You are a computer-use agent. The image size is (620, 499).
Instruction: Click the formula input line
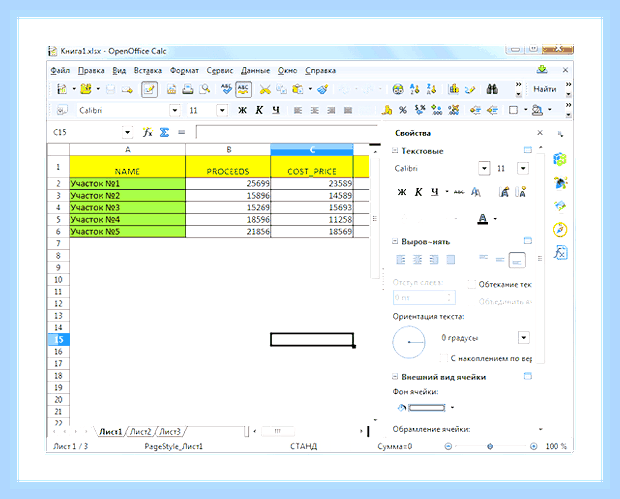[287, 132]
